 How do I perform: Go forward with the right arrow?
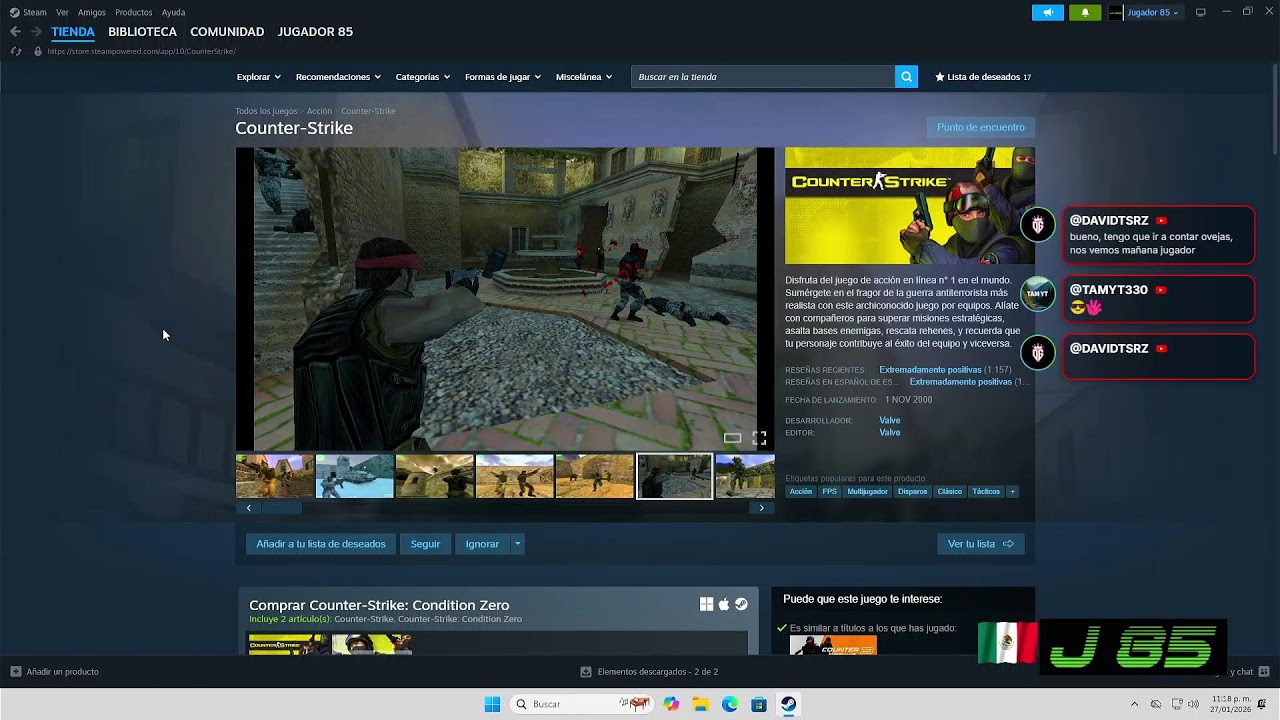(x=36, y=32)
